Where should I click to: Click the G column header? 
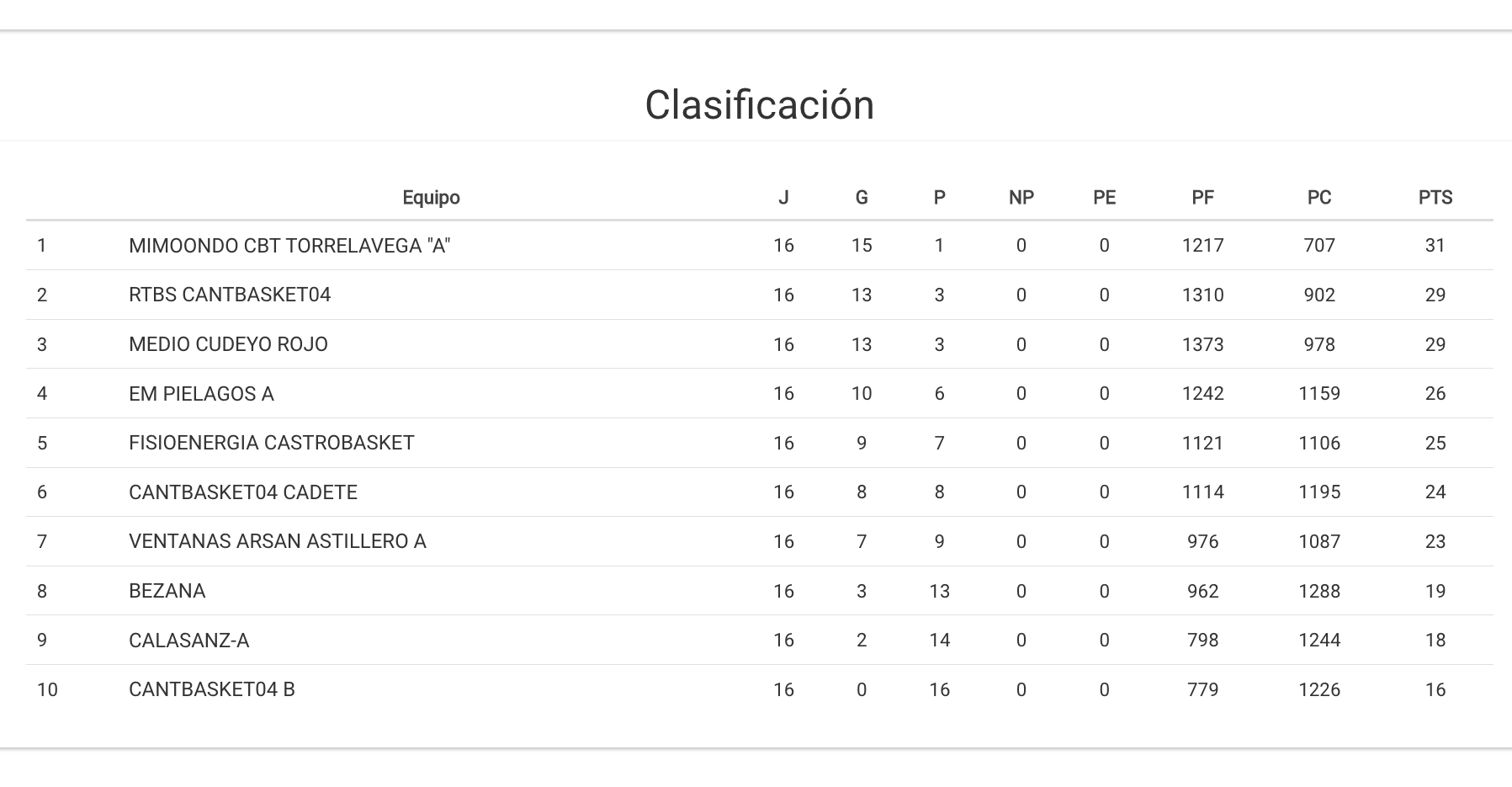click(x=861, y=198)
